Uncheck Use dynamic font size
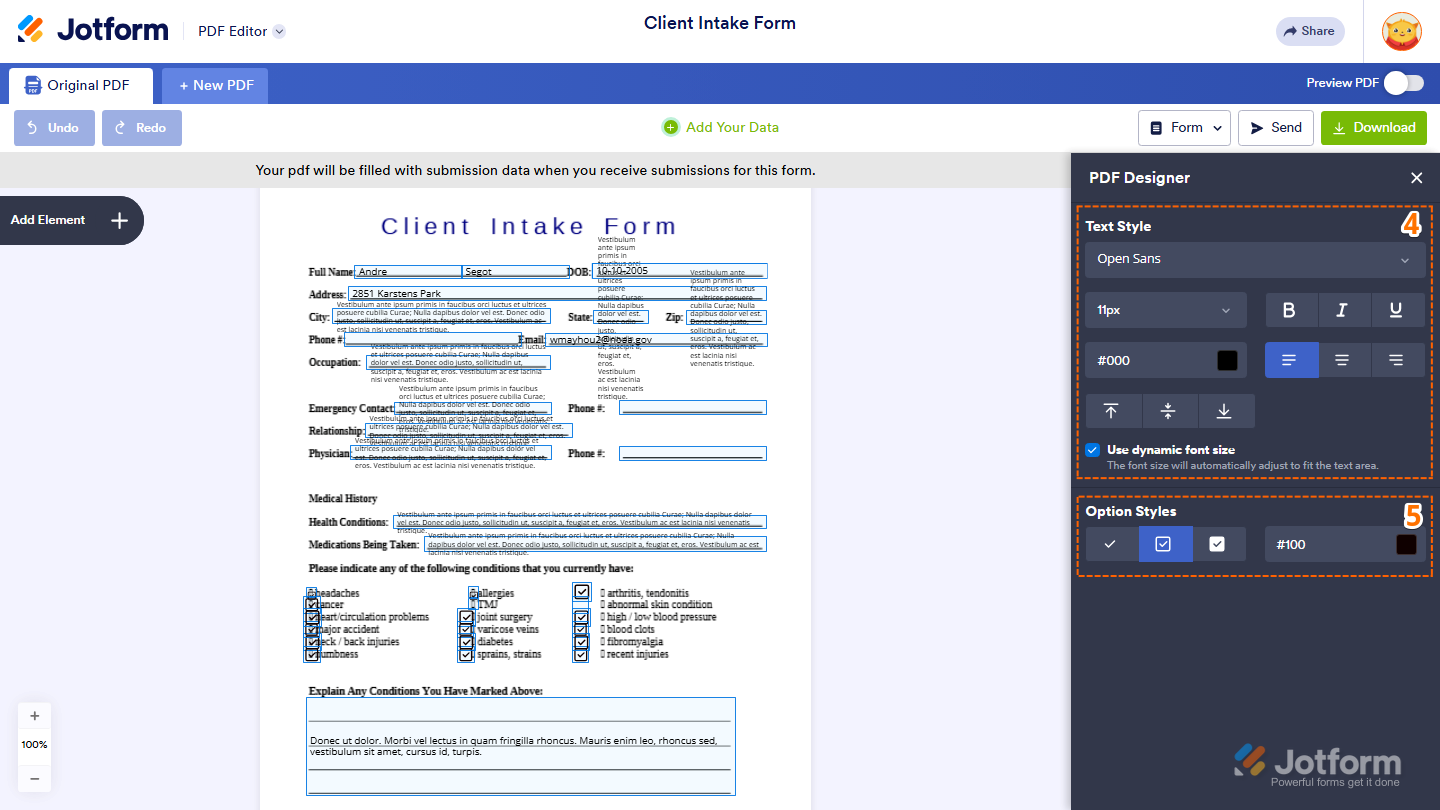 (1093, 450)
